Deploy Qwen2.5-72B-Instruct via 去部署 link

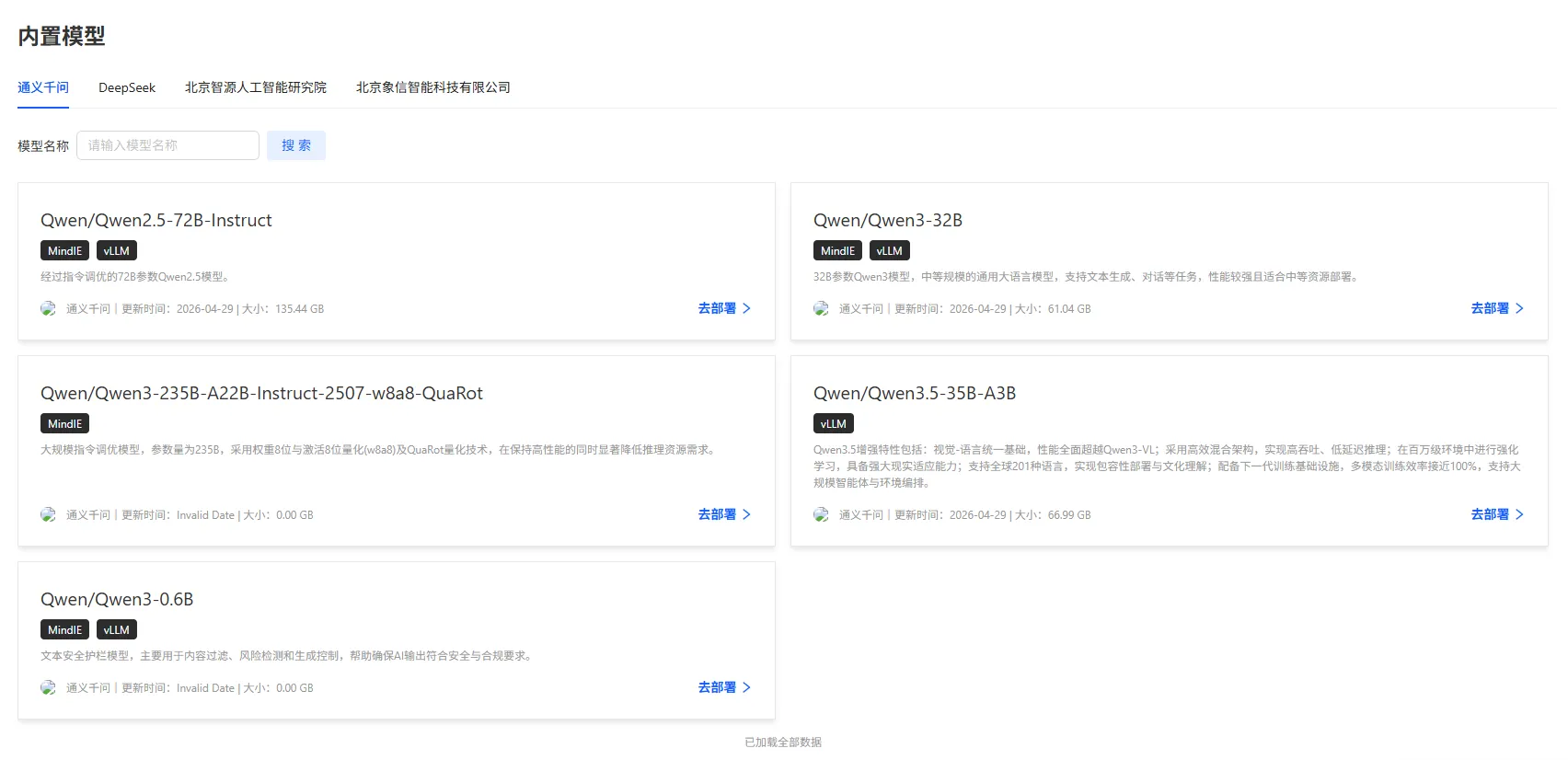[724, 308]
